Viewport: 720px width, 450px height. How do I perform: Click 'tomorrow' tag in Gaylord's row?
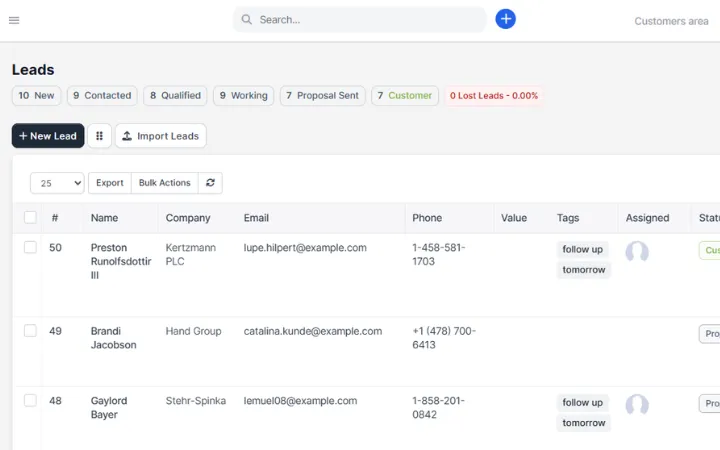tap(584, 423)
